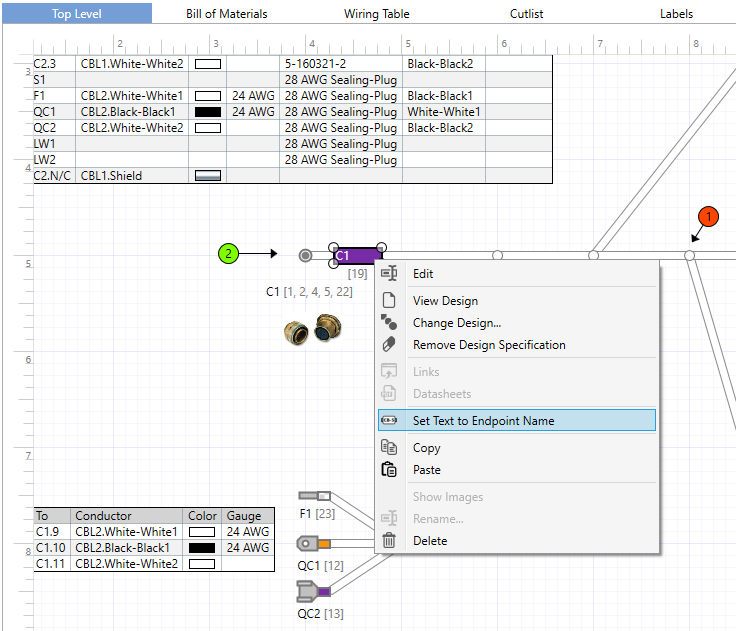Select the QC1 ring terminal symbol
The height and width of the screenshot is (631, 736).
[x=314, y=544]
